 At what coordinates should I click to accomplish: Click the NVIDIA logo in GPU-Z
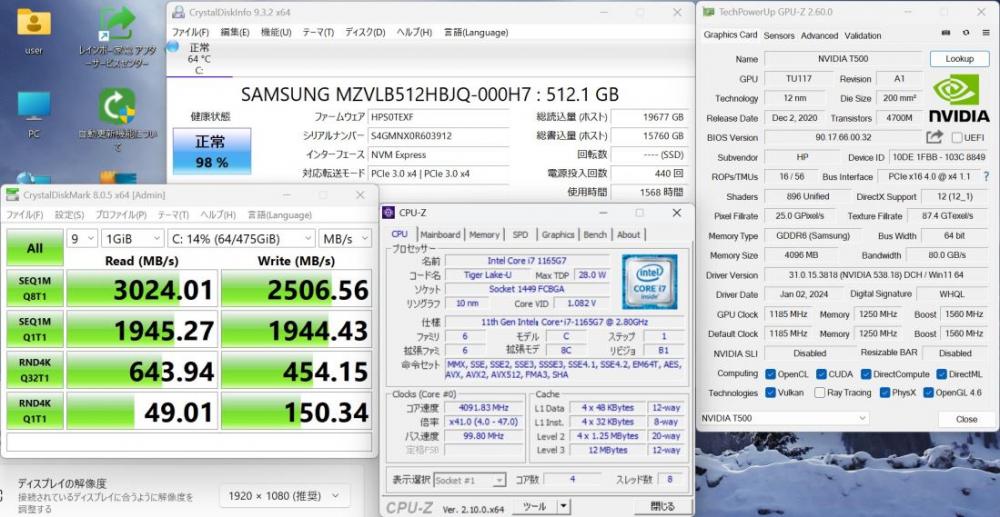coord(959,99)
